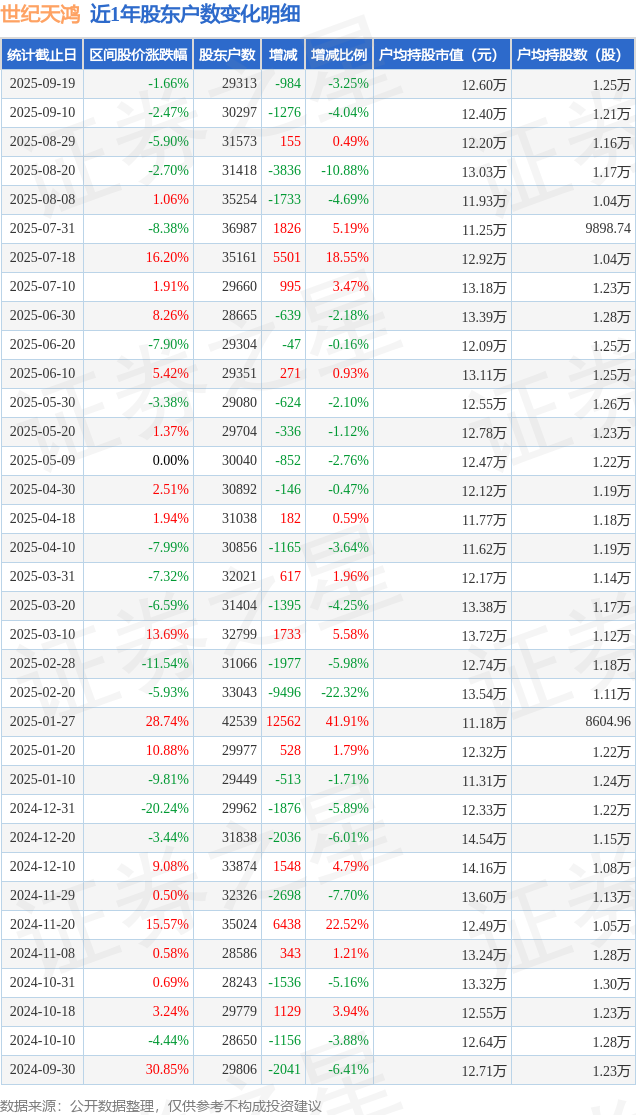Click the 股东户数 column header
Screen dimensions: 636x1115
point(227,55)
